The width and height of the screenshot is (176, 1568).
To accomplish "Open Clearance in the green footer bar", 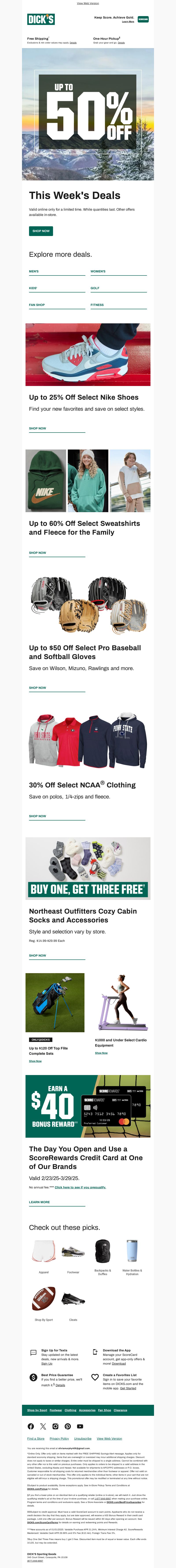I will pyautogui.click(x=120, y=1410).
